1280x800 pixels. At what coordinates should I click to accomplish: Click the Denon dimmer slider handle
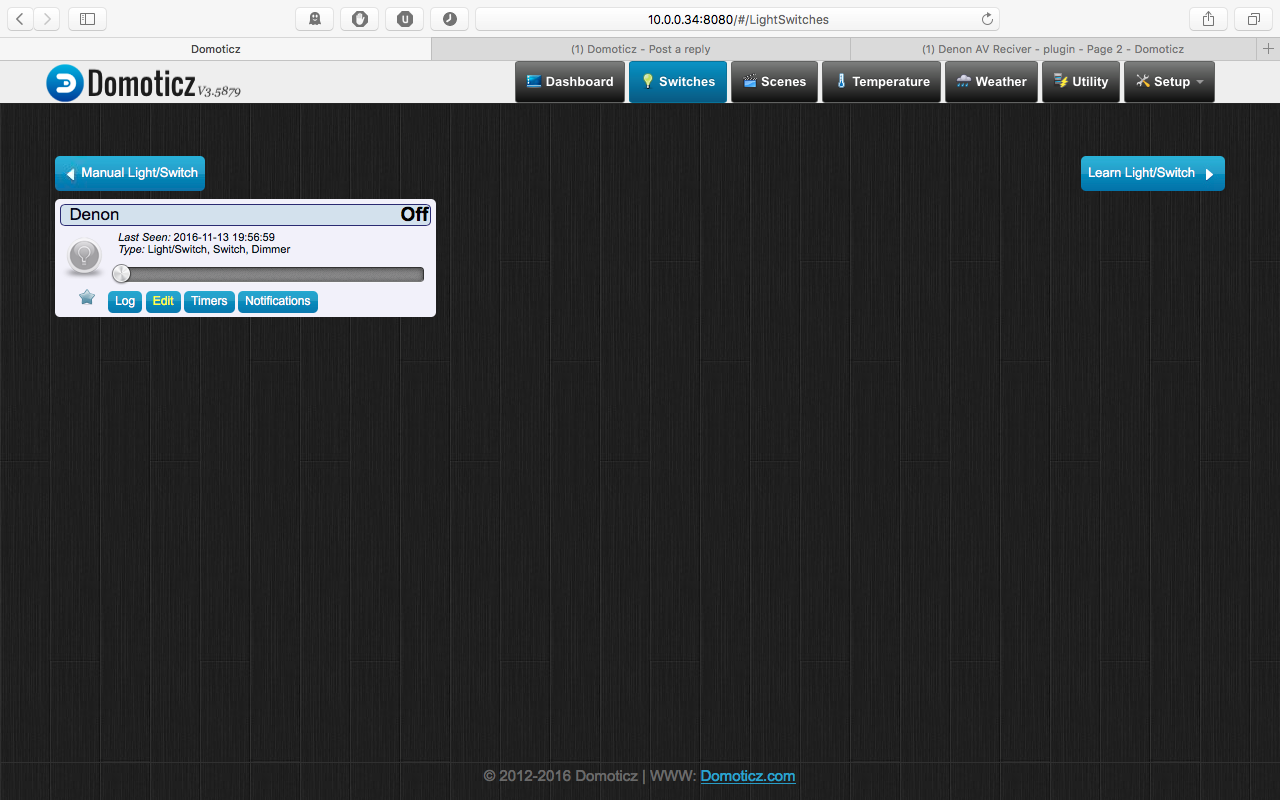pyautogui.click(x=121, y=274)
